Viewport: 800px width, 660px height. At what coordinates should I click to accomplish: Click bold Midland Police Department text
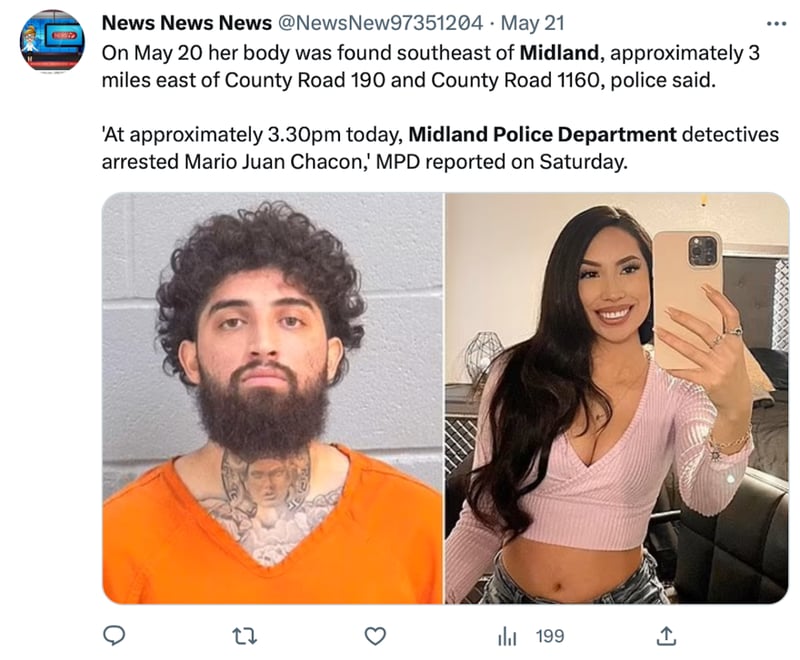click(542, 135)
